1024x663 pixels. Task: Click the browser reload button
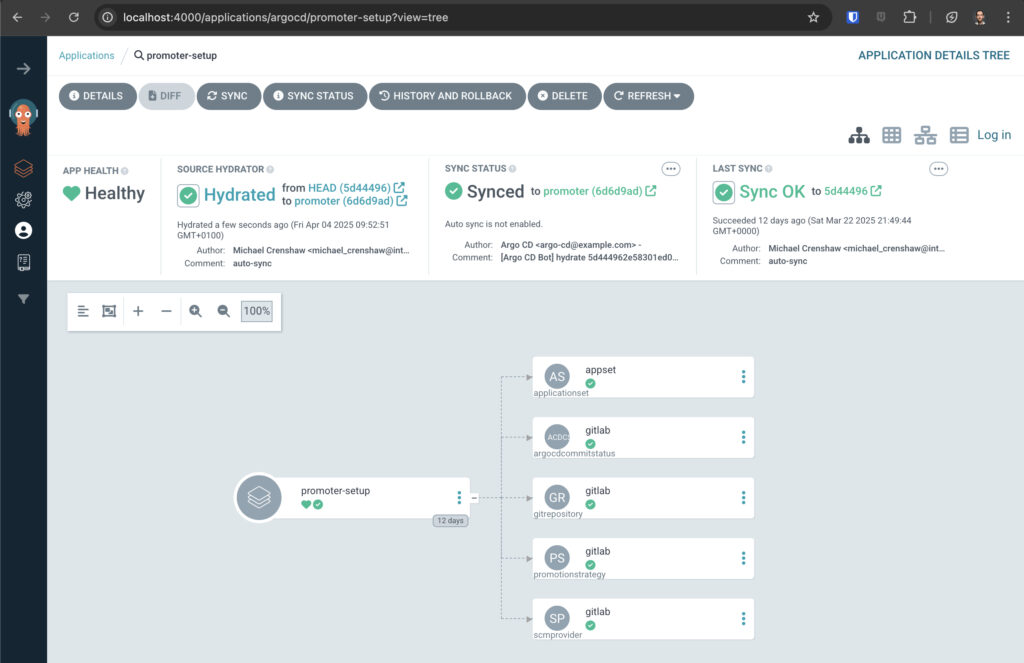74,18
